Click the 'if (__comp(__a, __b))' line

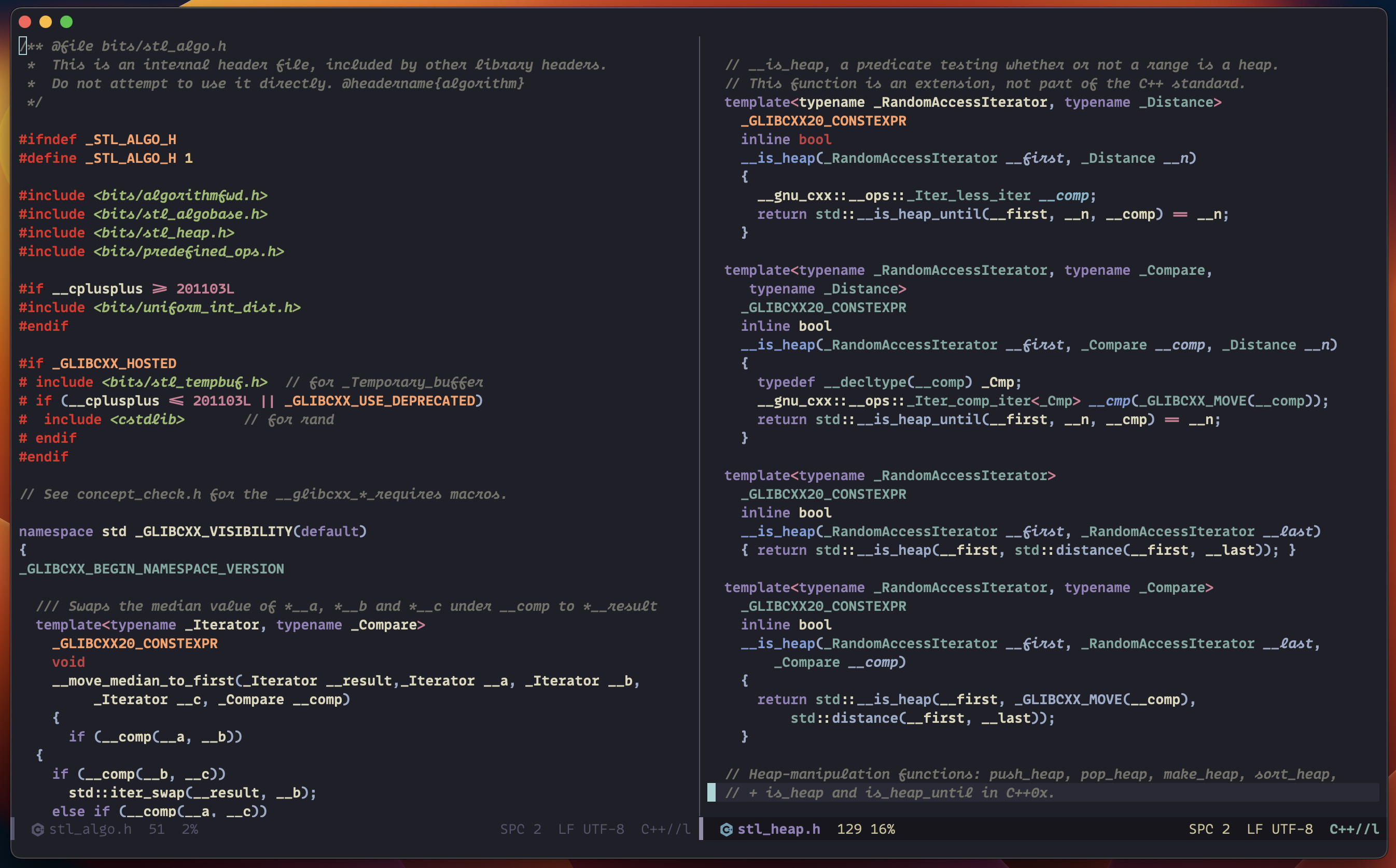tap(155, 736)
